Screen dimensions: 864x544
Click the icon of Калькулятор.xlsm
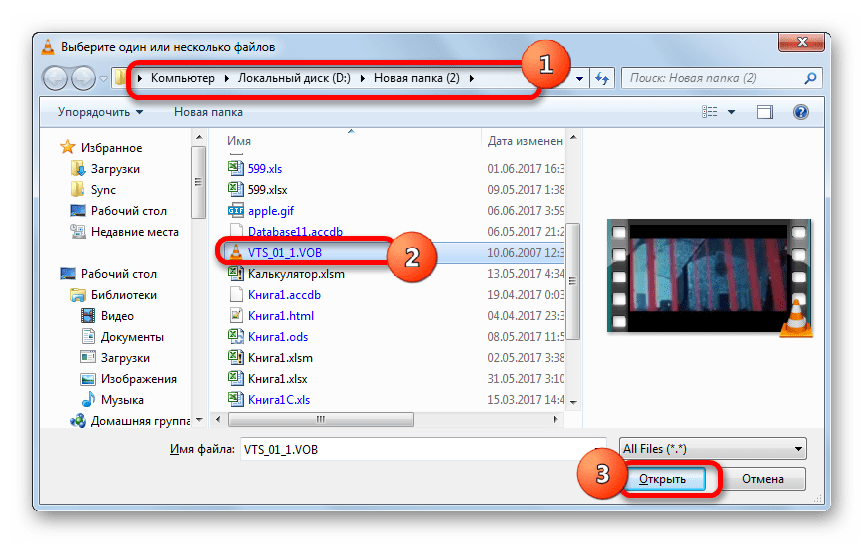(236, 273)
